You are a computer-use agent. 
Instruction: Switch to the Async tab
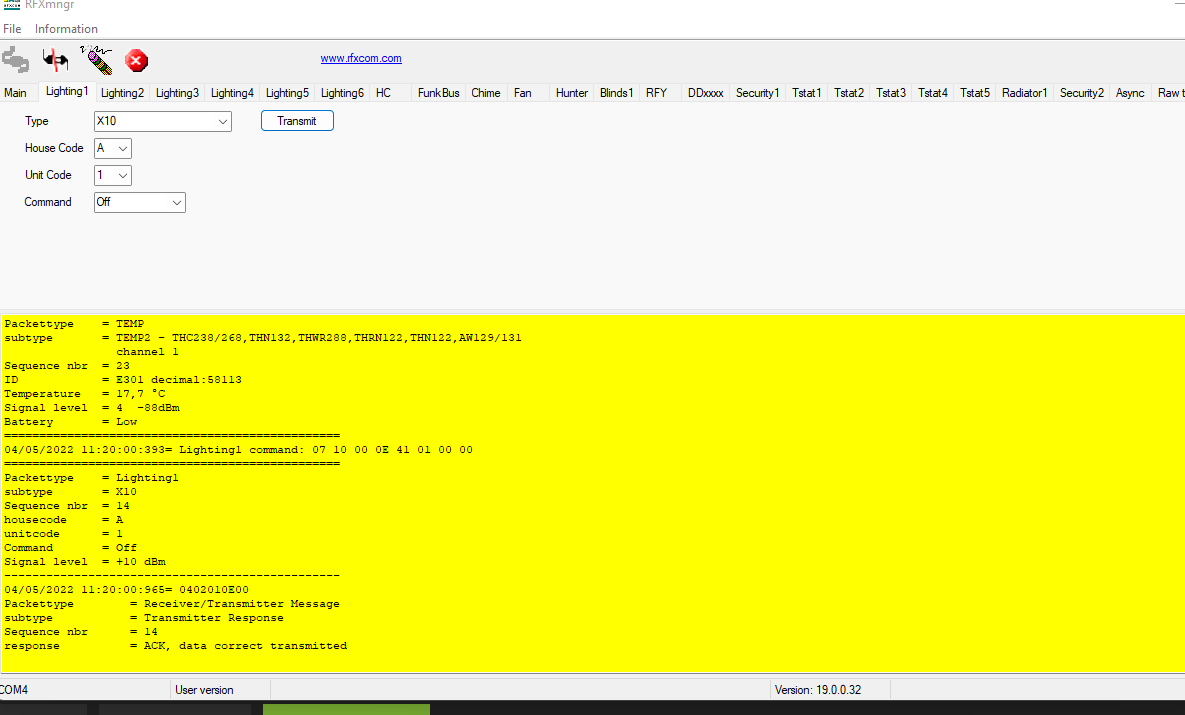(1130, 93)
